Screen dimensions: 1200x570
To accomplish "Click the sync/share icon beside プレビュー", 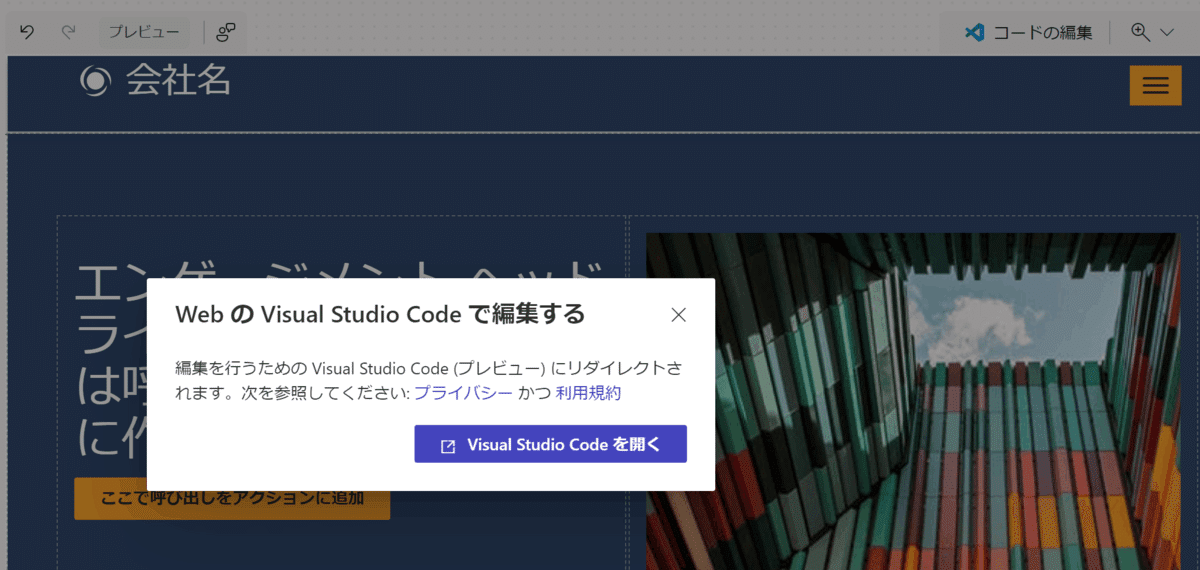I will (226, 33).
